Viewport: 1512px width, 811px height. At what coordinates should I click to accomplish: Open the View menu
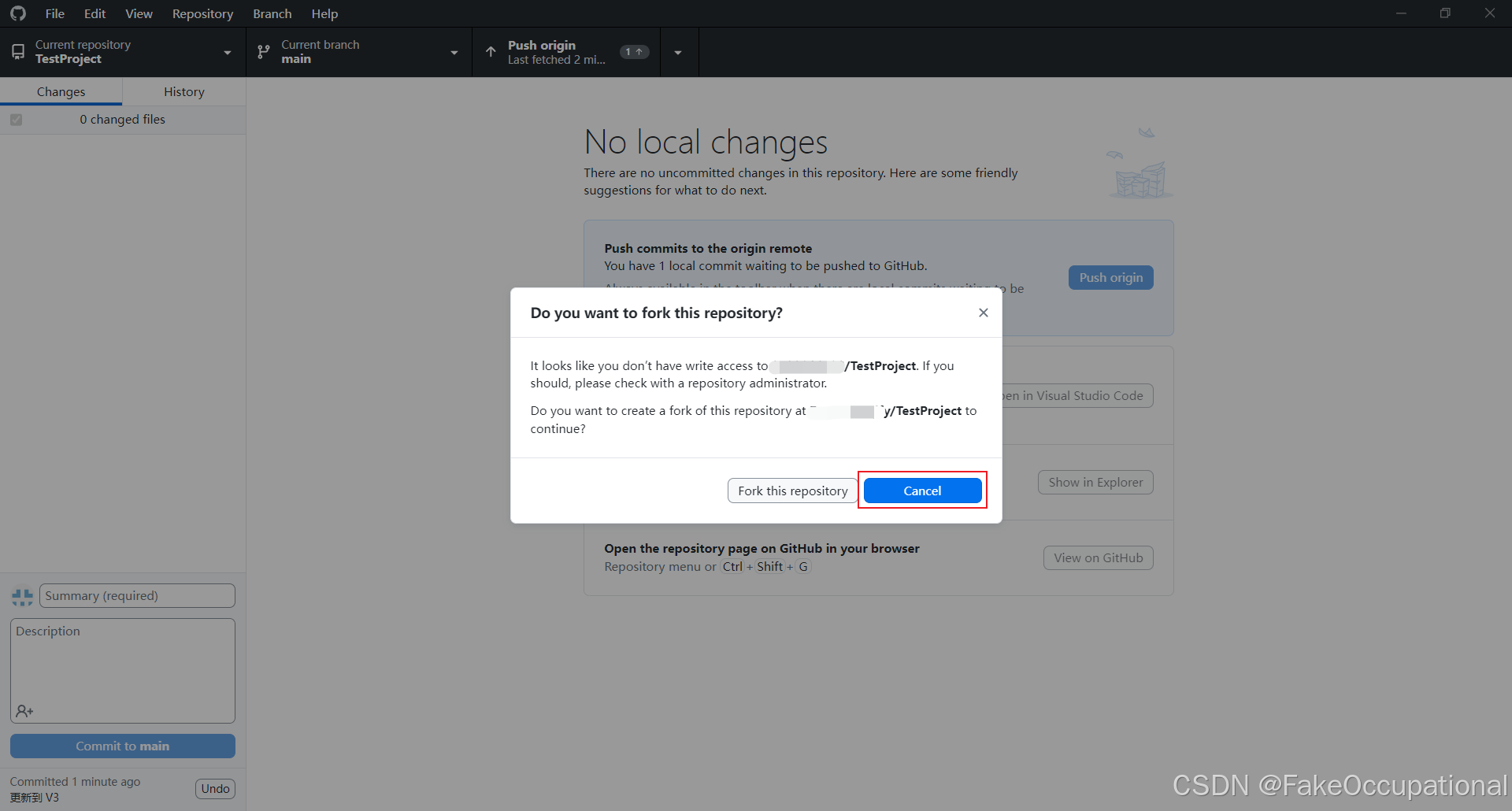[x=139, y=13]
